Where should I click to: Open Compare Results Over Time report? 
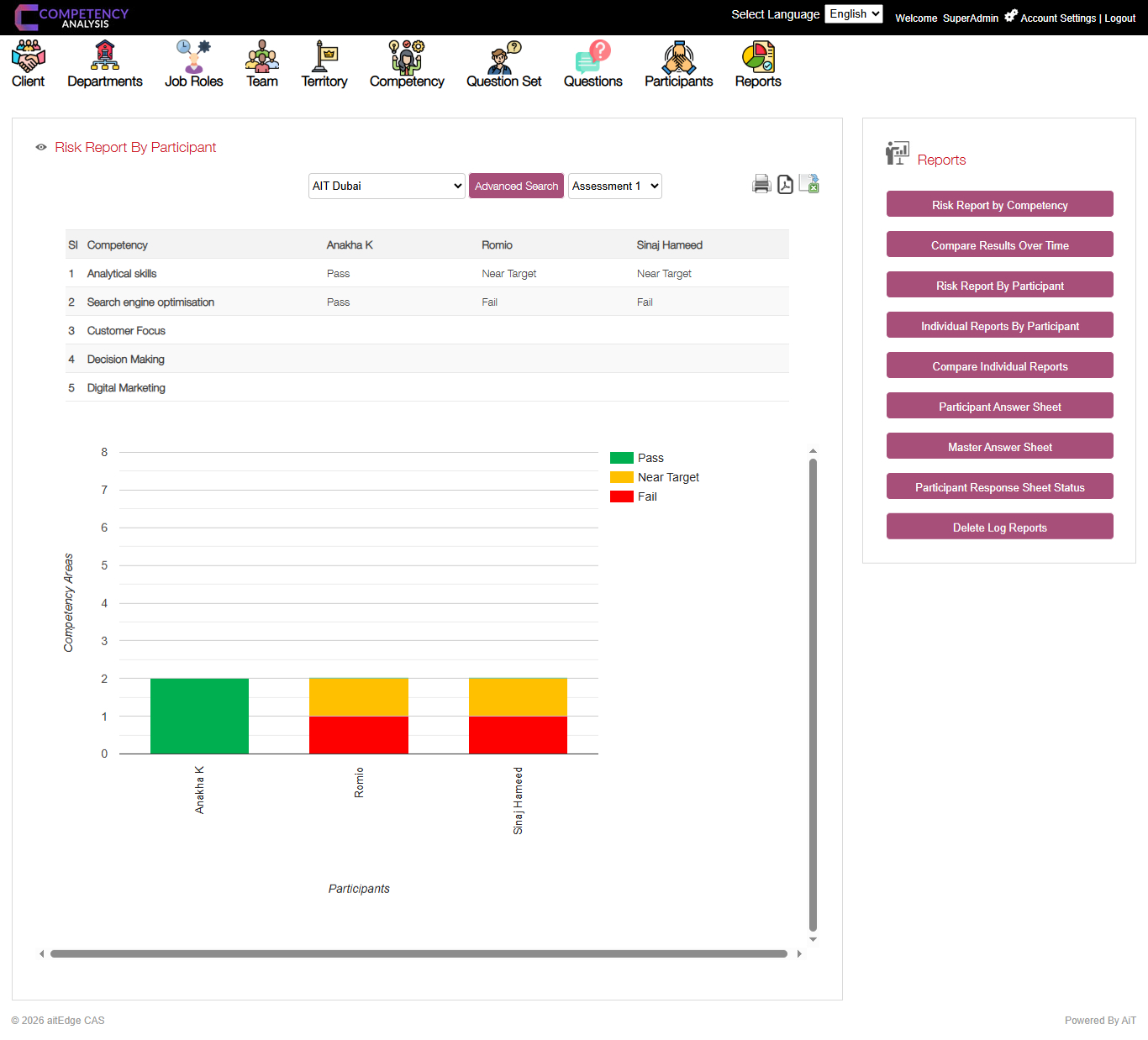tap(999, 244)
